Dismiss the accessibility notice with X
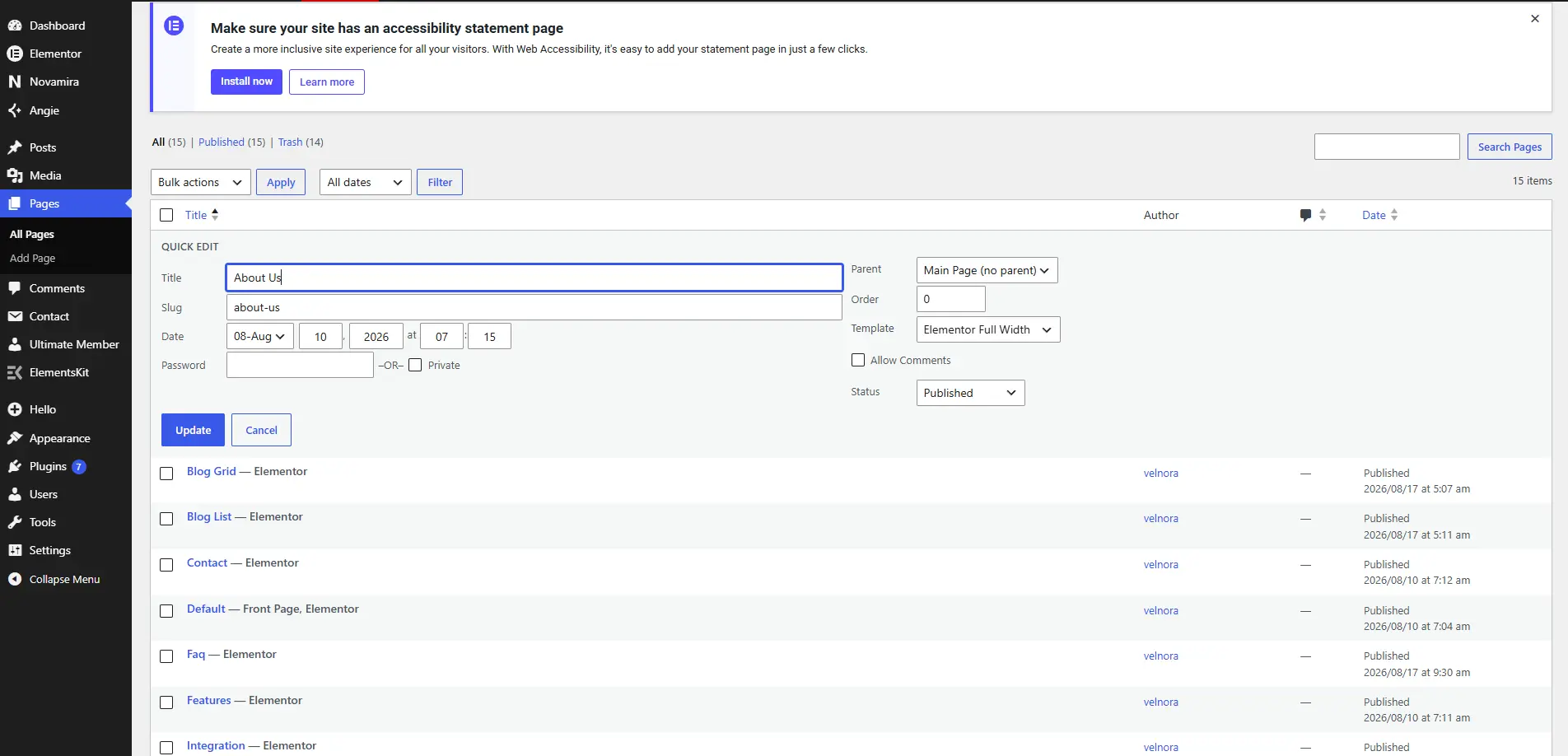The image size is (1568, 756). tap(1535, 18)
